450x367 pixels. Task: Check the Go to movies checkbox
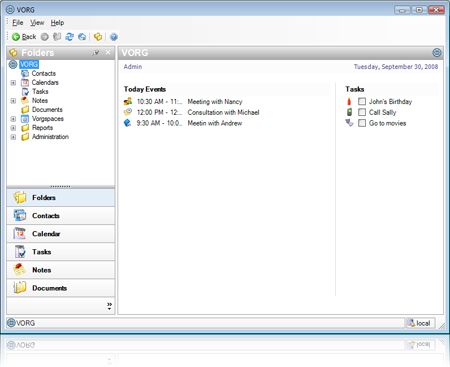(x=362, y=123)
